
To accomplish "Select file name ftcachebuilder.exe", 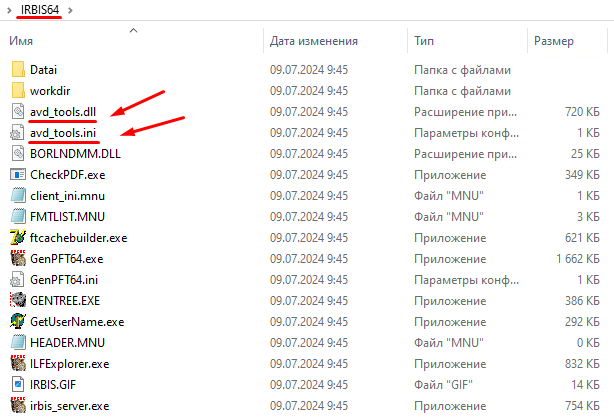I will pyautogui.click(x=79, y=238).
